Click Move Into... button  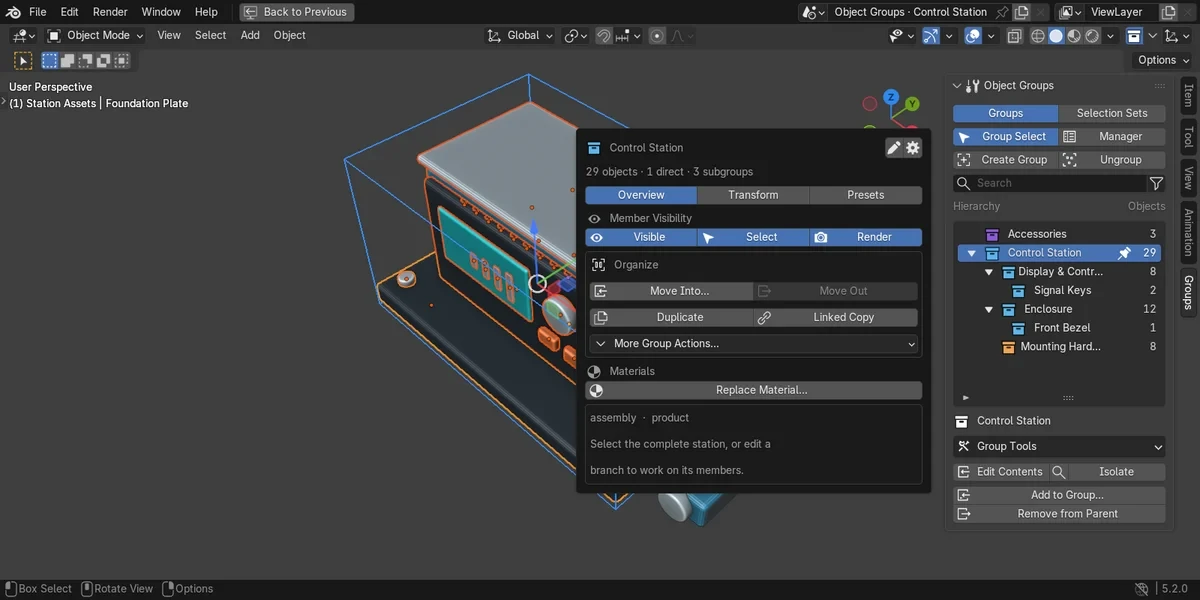[x=671, y=291]
